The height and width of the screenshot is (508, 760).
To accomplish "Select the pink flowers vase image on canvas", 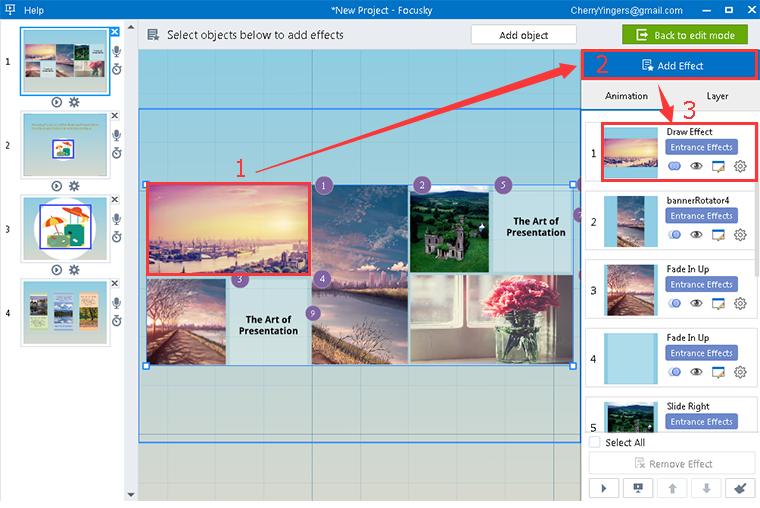I will click(x=491, y=319).
